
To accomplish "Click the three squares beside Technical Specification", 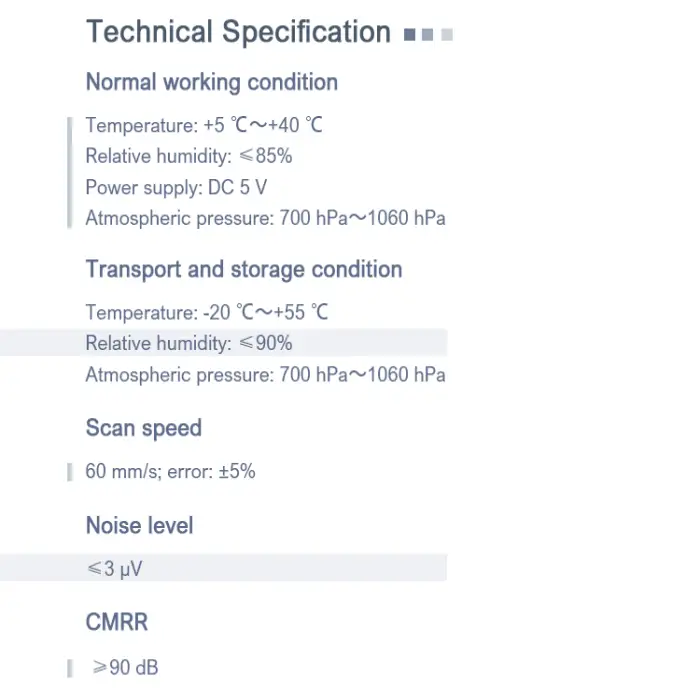I will click(428, 34).
